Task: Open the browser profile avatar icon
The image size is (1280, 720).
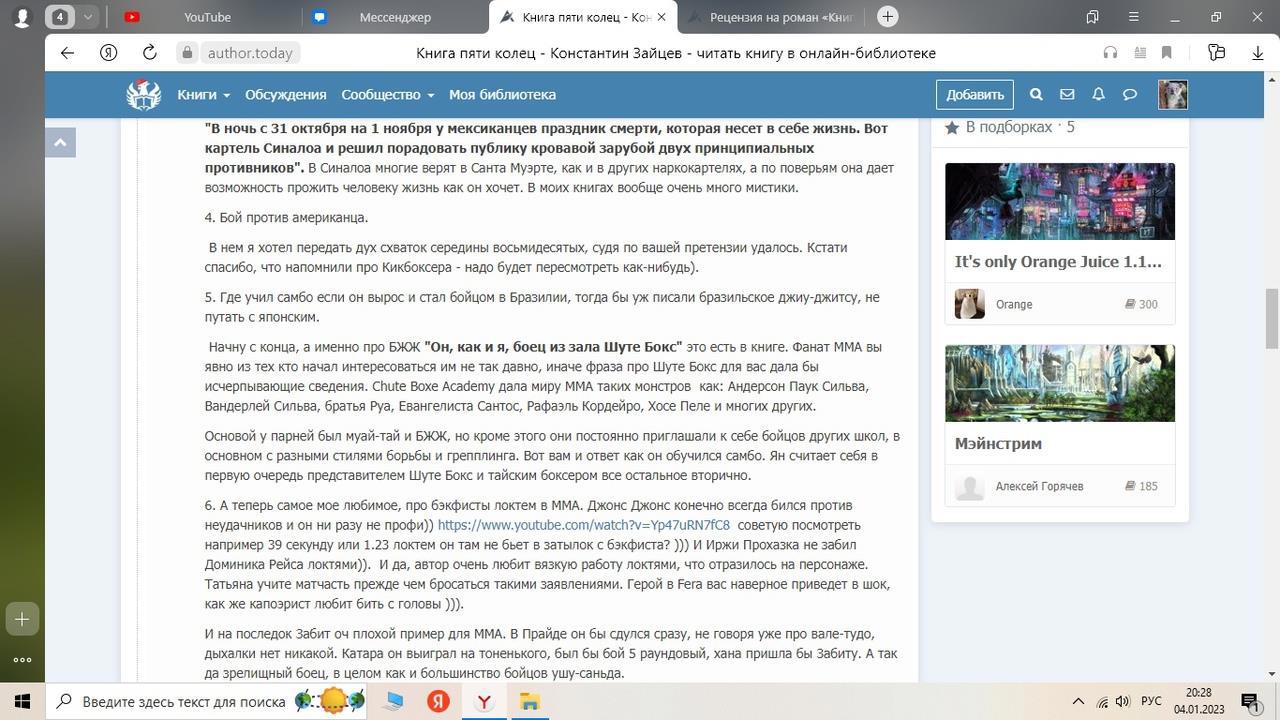Action: click(22, 17)
